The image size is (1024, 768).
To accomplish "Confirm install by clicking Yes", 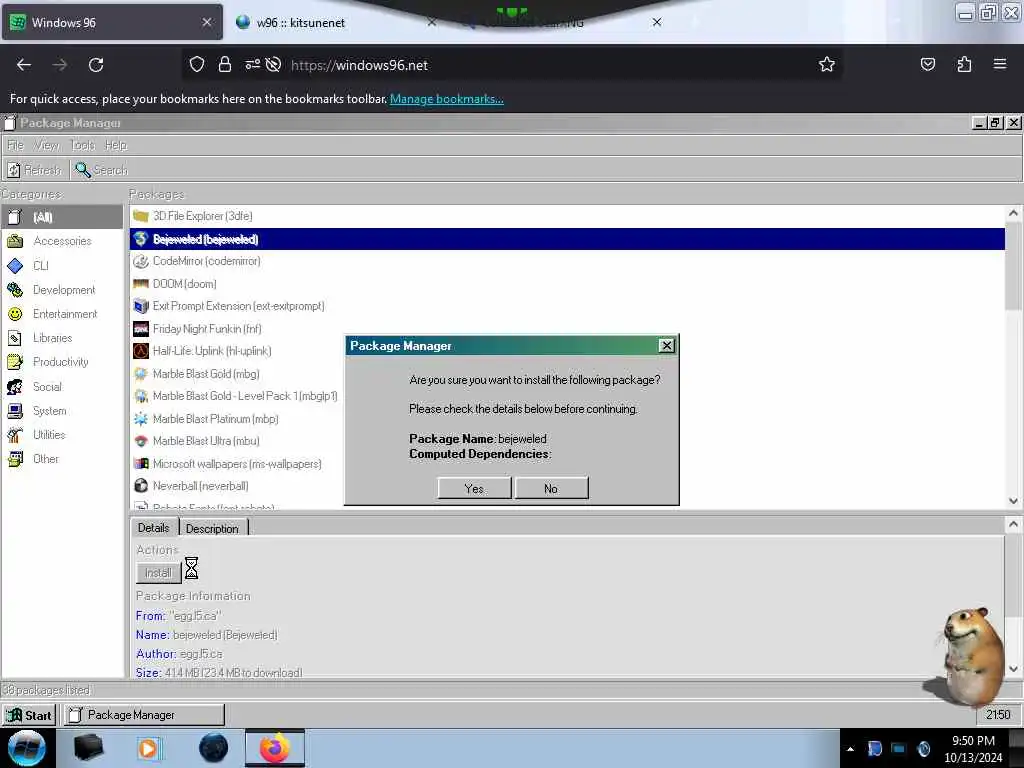I will [x=474, y=488].
